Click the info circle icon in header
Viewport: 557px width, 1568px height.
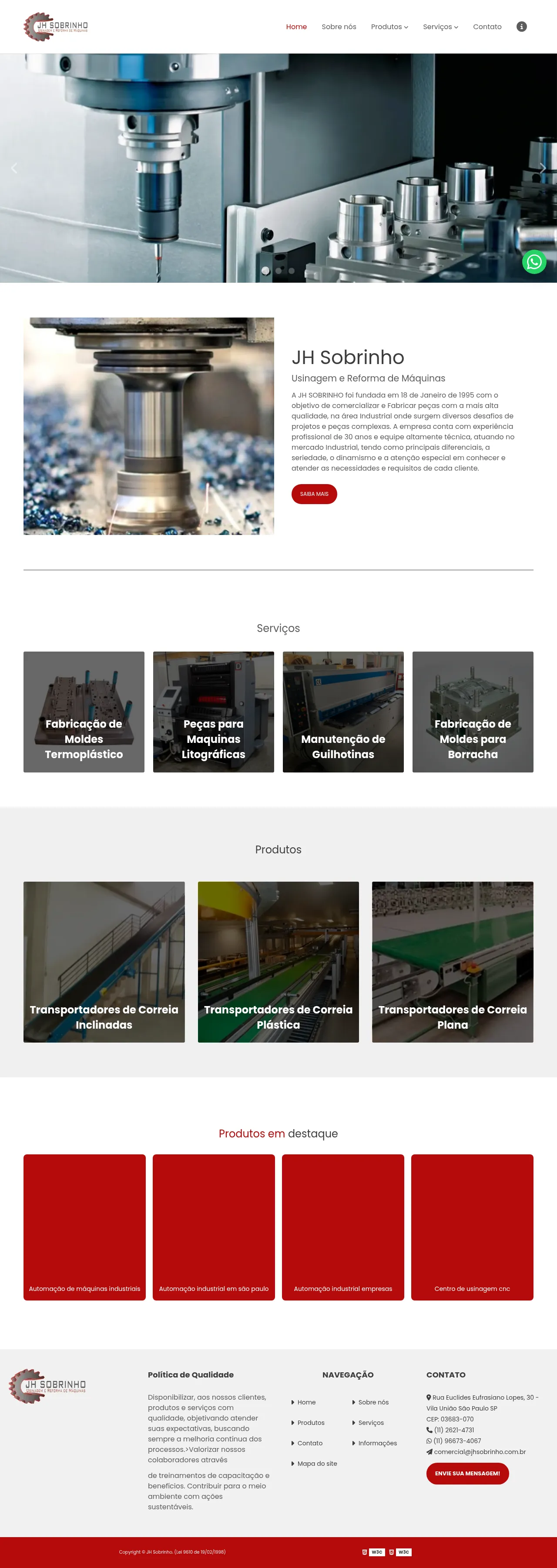click(521, 26)
